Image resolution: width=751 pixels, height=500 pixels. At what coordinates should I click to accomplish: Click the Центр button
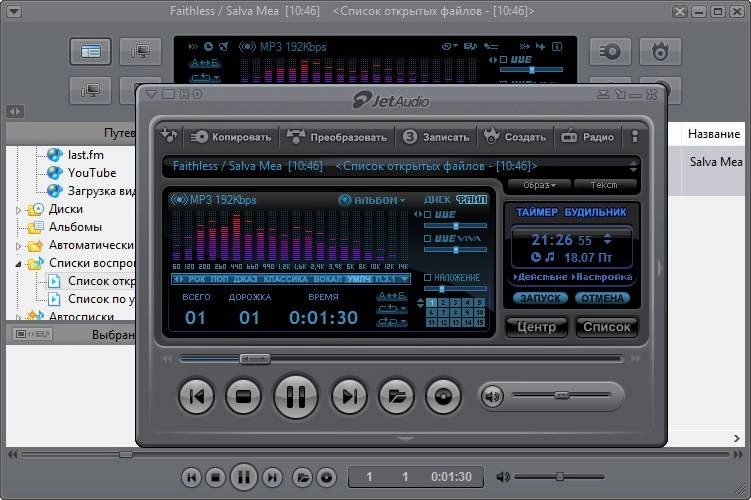(x=536, y=327)
